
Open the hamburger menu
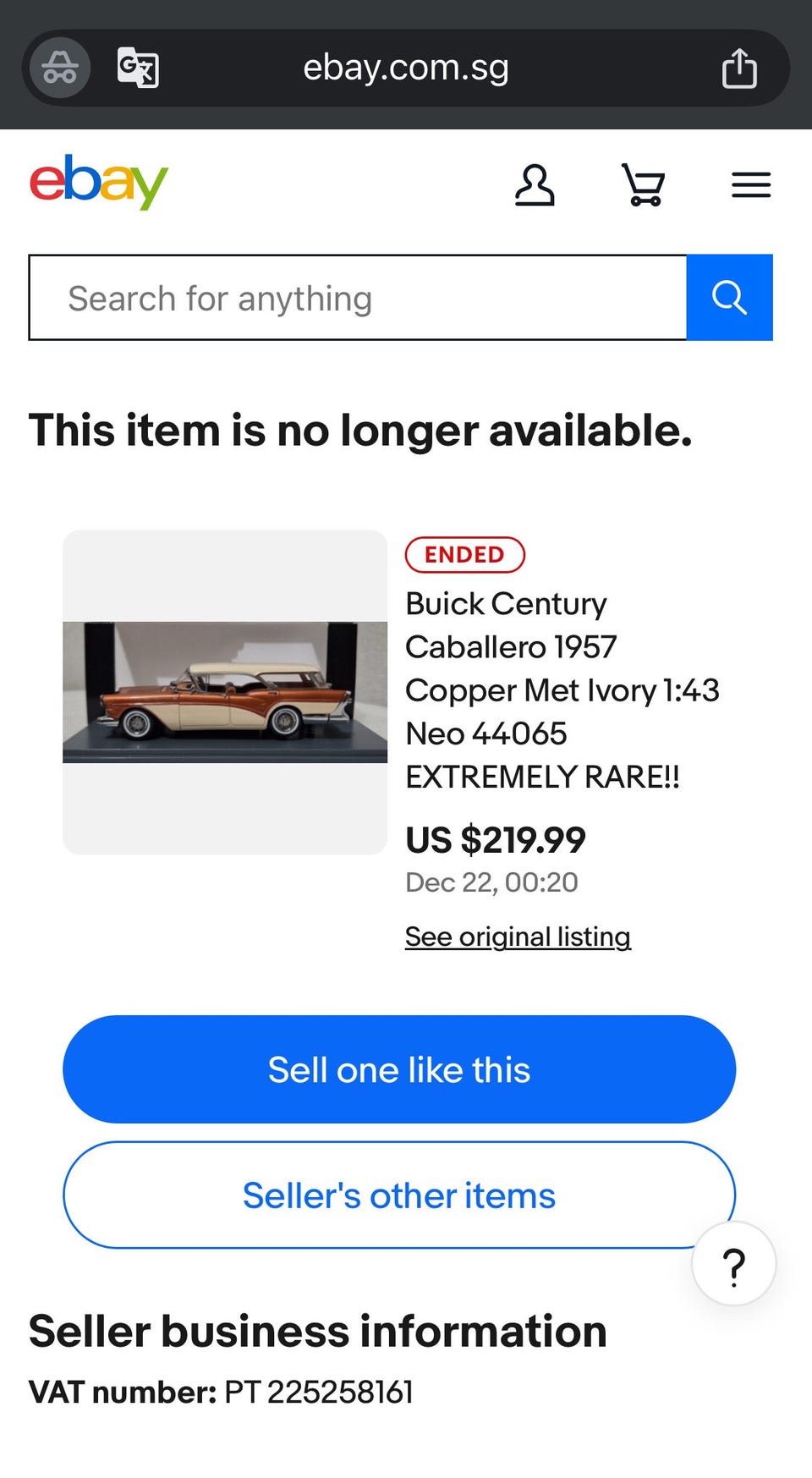coord(751,185)
